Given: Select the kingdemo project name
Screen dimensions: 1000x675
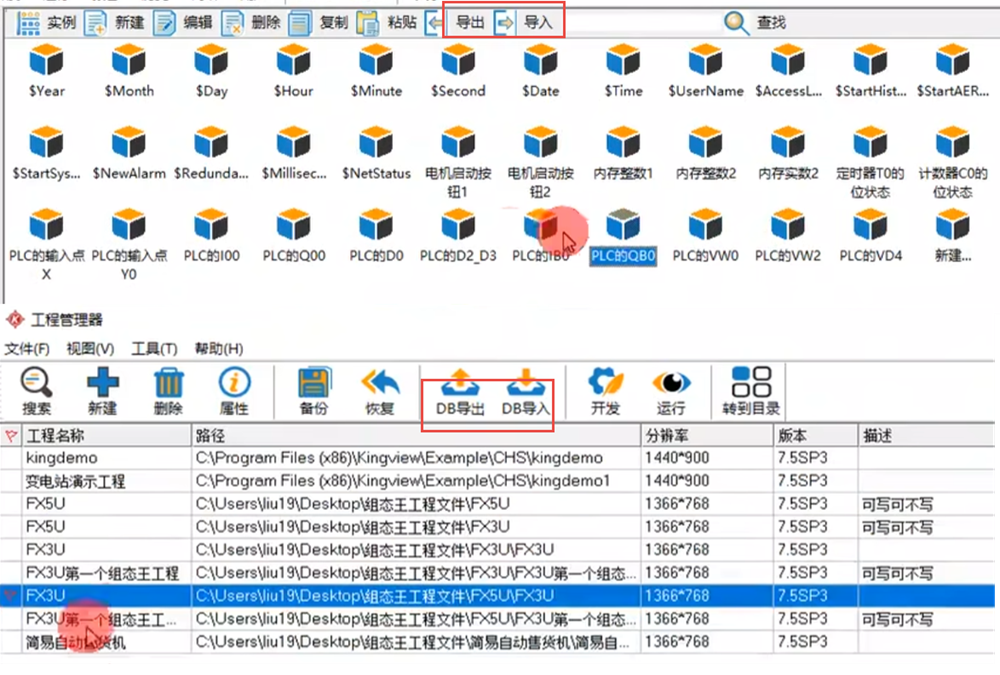Looking at the screenshot, I should [x=62, y=458].
